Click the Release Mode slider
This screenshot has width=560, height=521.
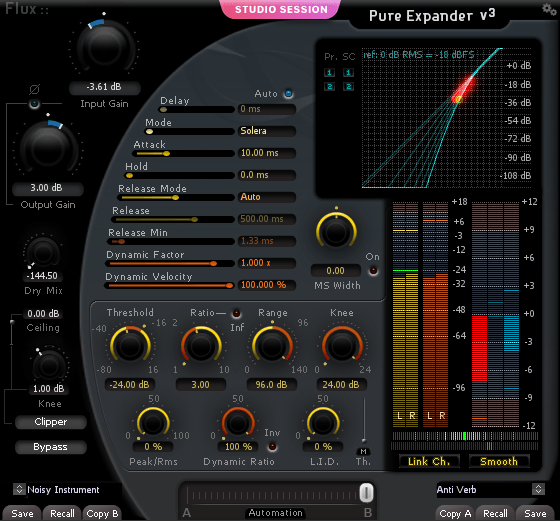(x=176, y=197)
